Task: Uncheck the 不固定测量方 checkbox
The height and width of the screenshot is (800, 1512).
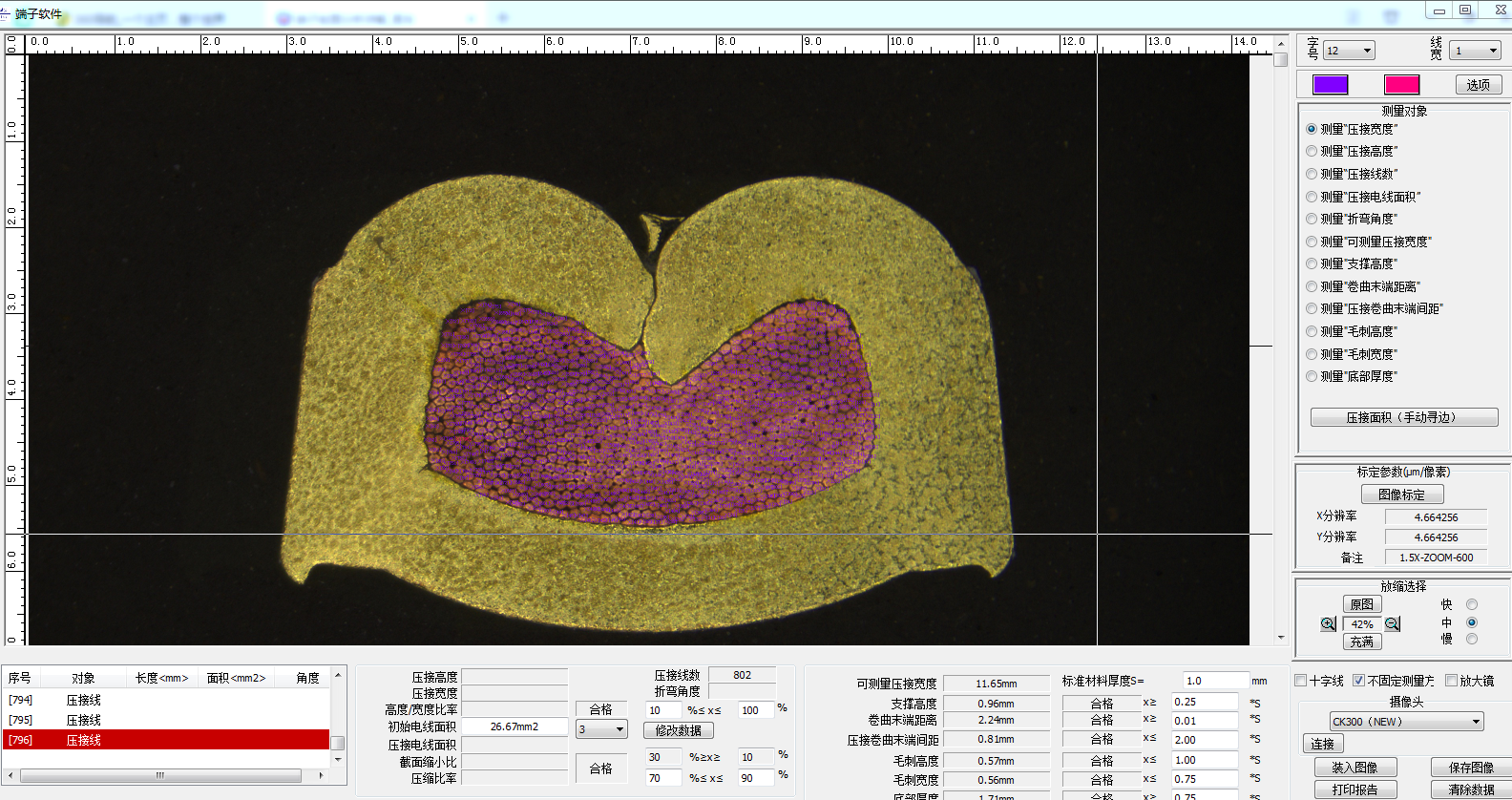Action: coord(1359,681)
